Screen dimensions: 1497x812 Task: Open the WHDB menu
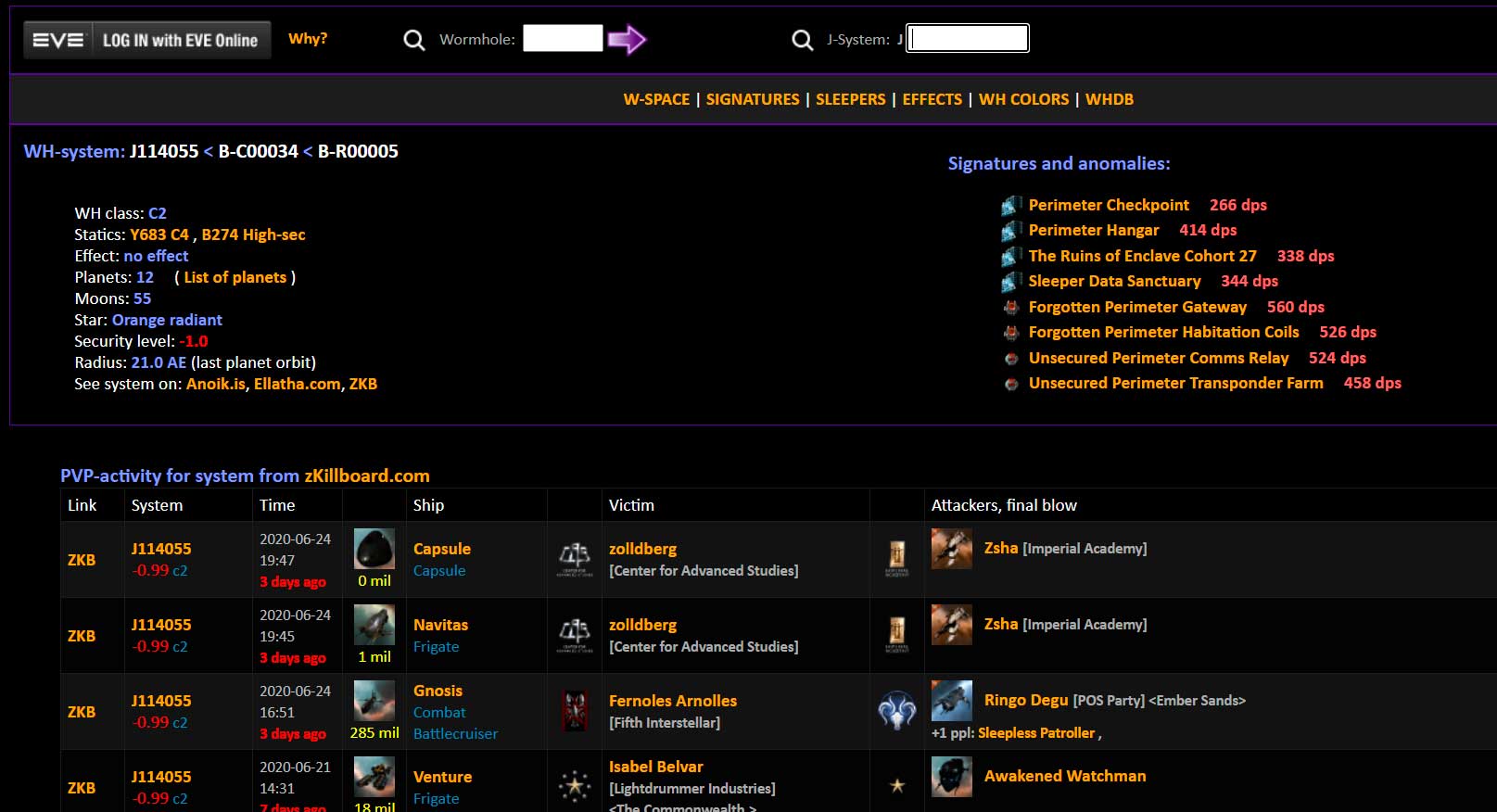click(1110, 99)
